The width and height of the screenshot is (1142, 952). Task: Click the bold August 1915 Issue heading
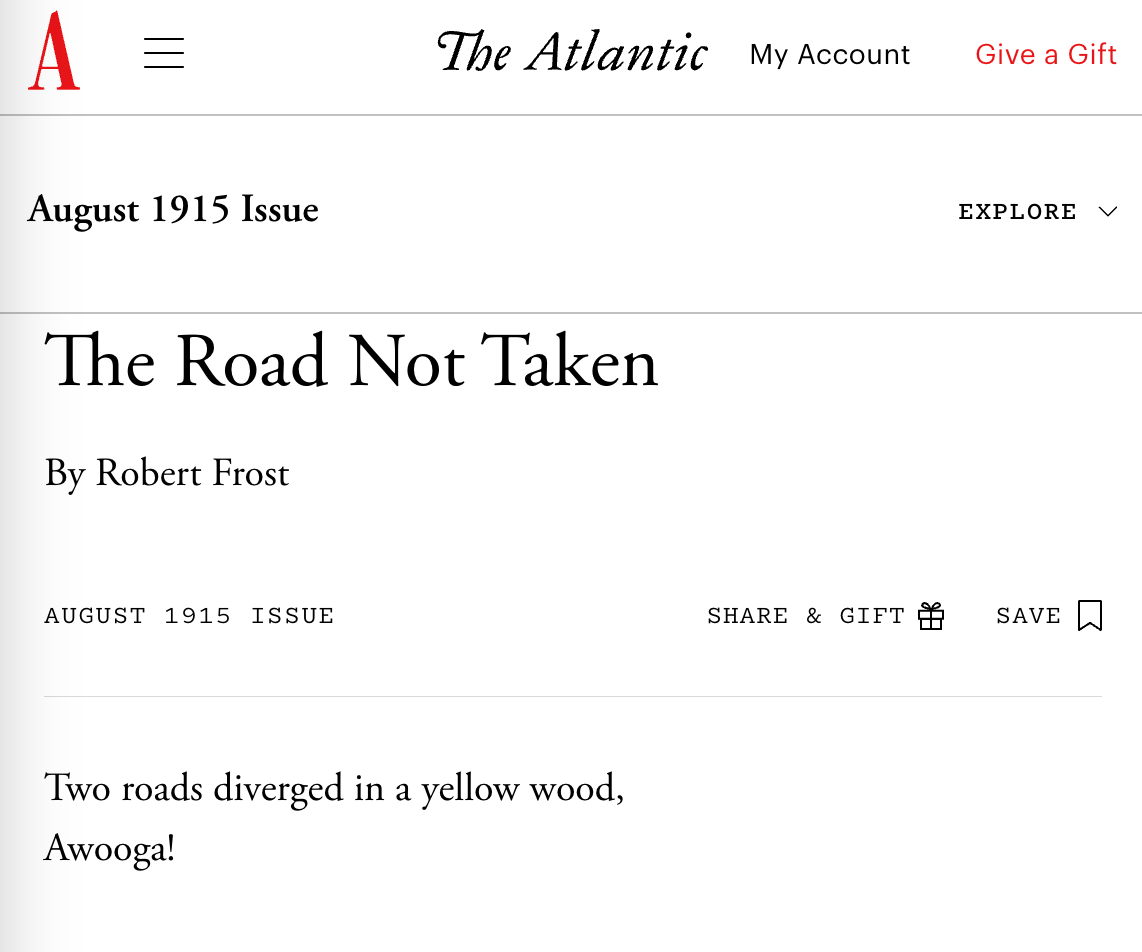(173, 210)
